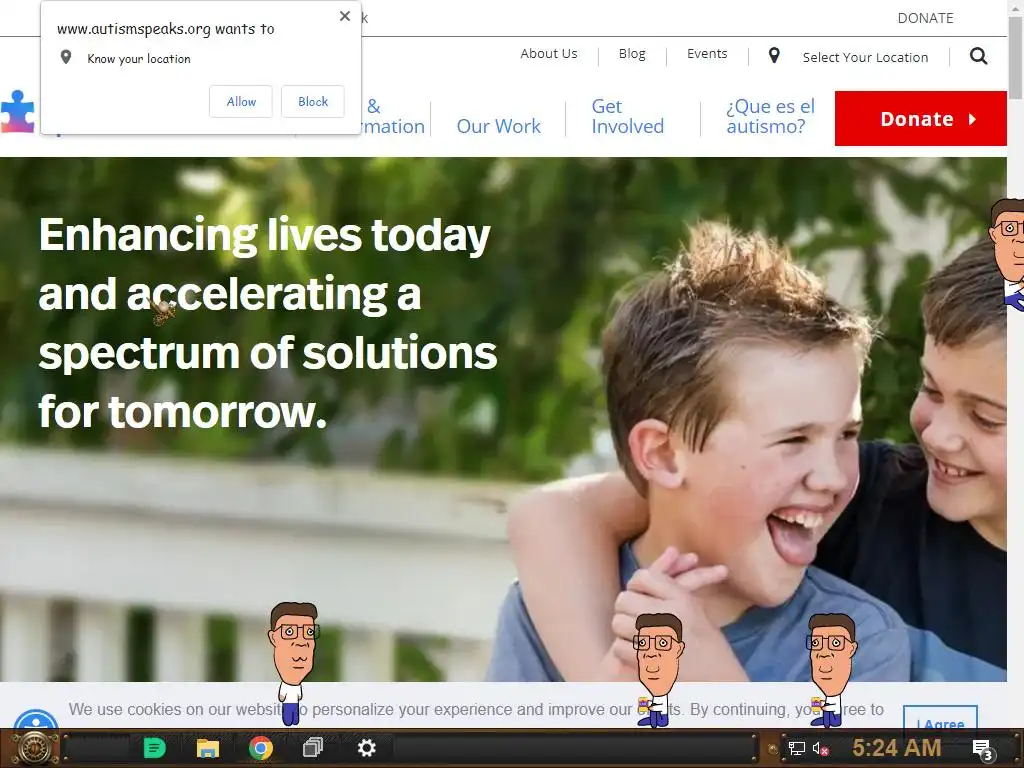
Task: Open the notification center icon
Action: point(982,749)
